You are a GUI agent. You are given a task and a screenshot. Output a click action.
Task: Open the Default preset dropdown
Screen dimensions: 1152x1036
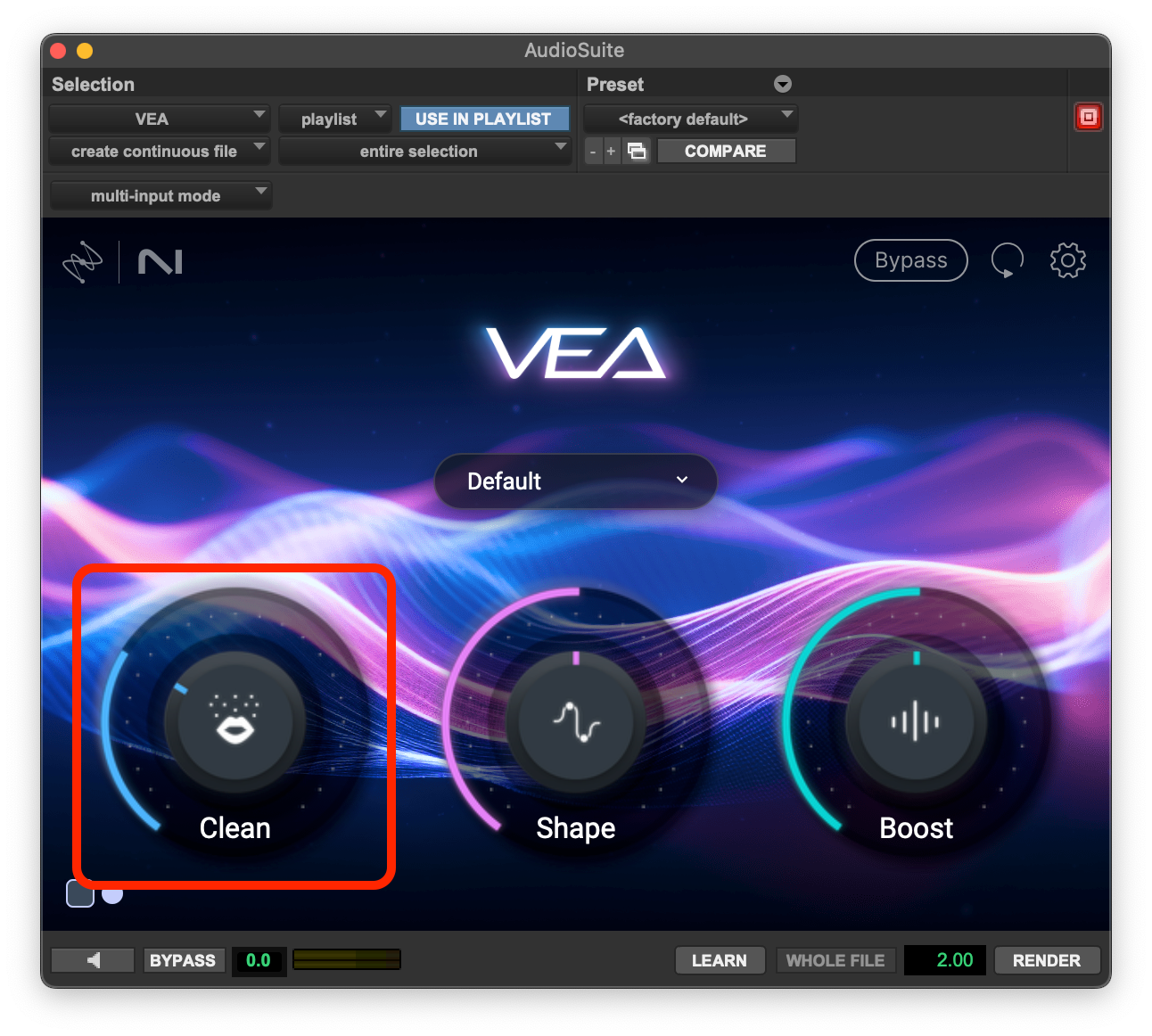(575, 481)
